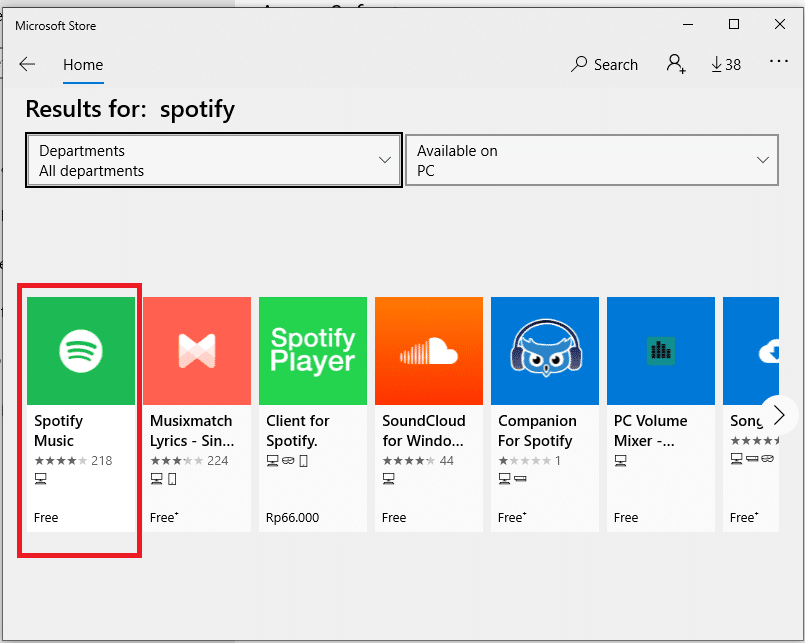
Task: Maximize the Microsoft Store window
Action: coord(734,24)
